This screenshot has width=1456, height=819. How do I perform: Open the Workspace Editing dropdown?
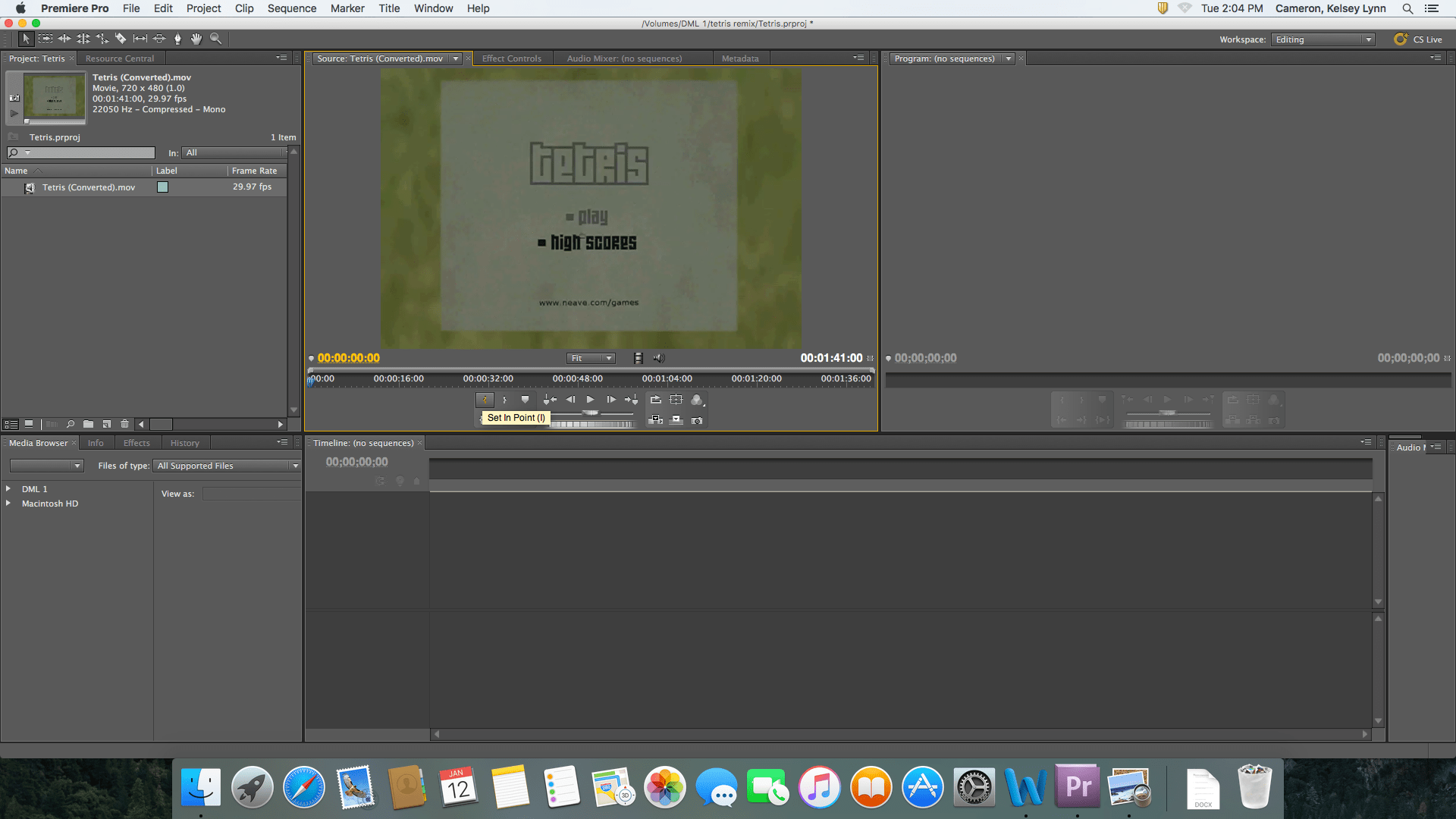click(1323, 39)
